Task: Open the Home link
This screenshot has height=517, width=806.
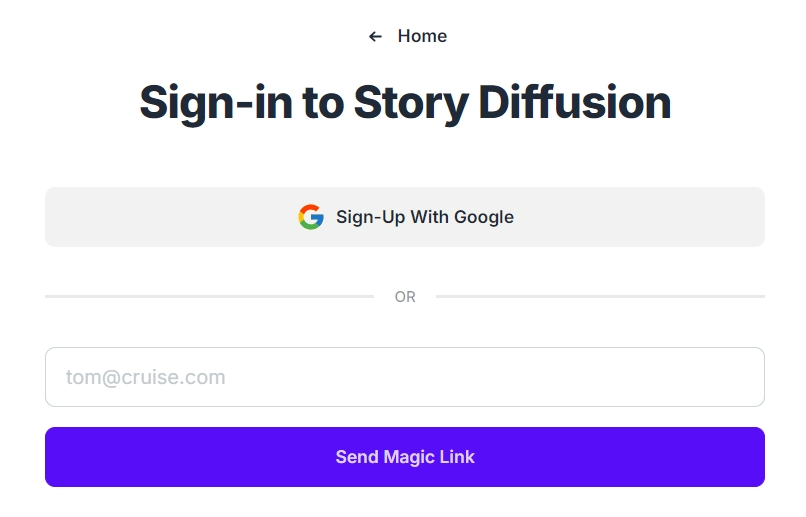Action: click(421, 37)
